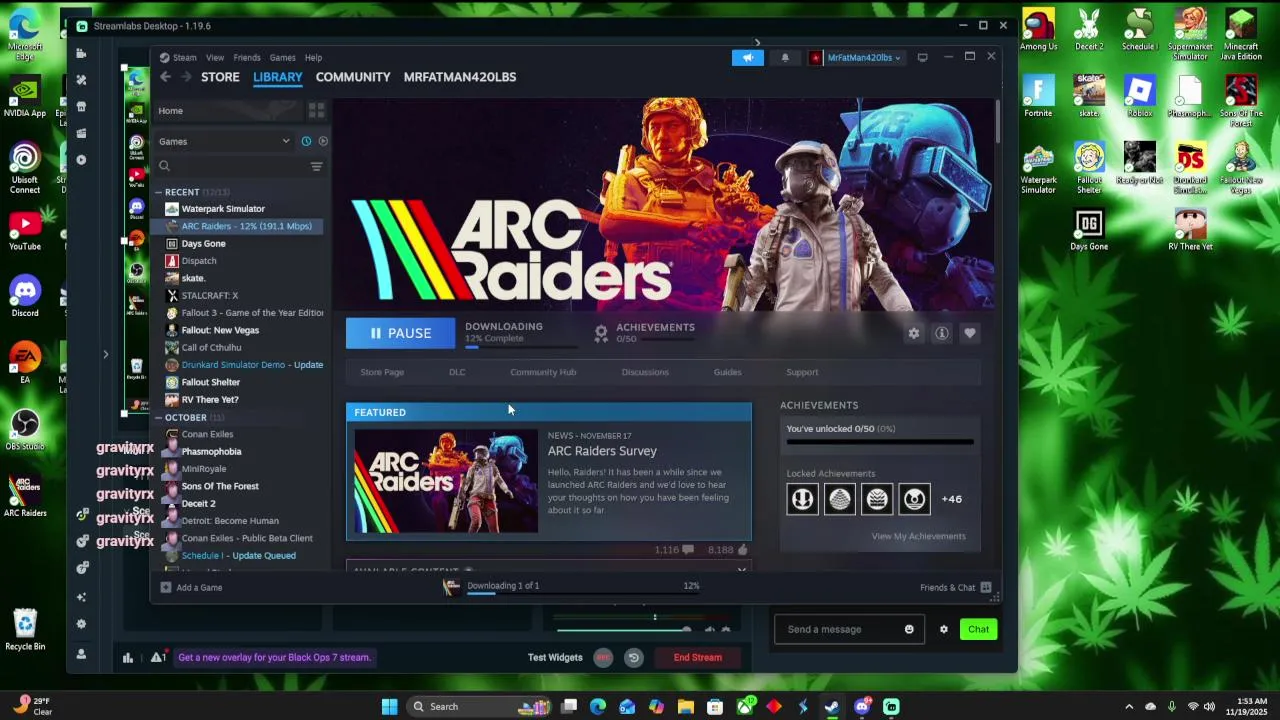Click the Steam library search field
The width and height of the screenshot is (1280, 720).
(x=232, y=166)
